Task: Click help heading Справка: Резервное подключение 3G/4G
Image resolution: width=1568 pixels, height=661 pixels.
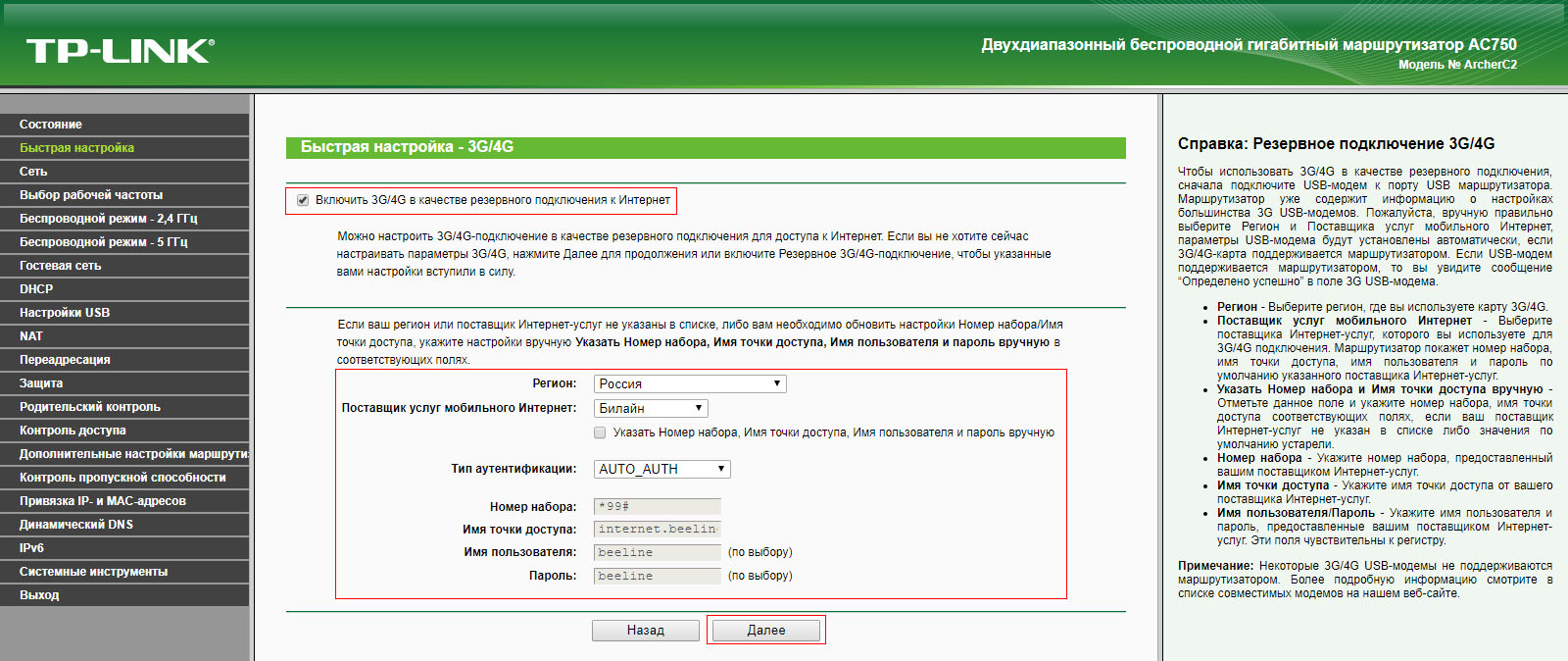Action: pyautogui.click(x=1337, y=144)
